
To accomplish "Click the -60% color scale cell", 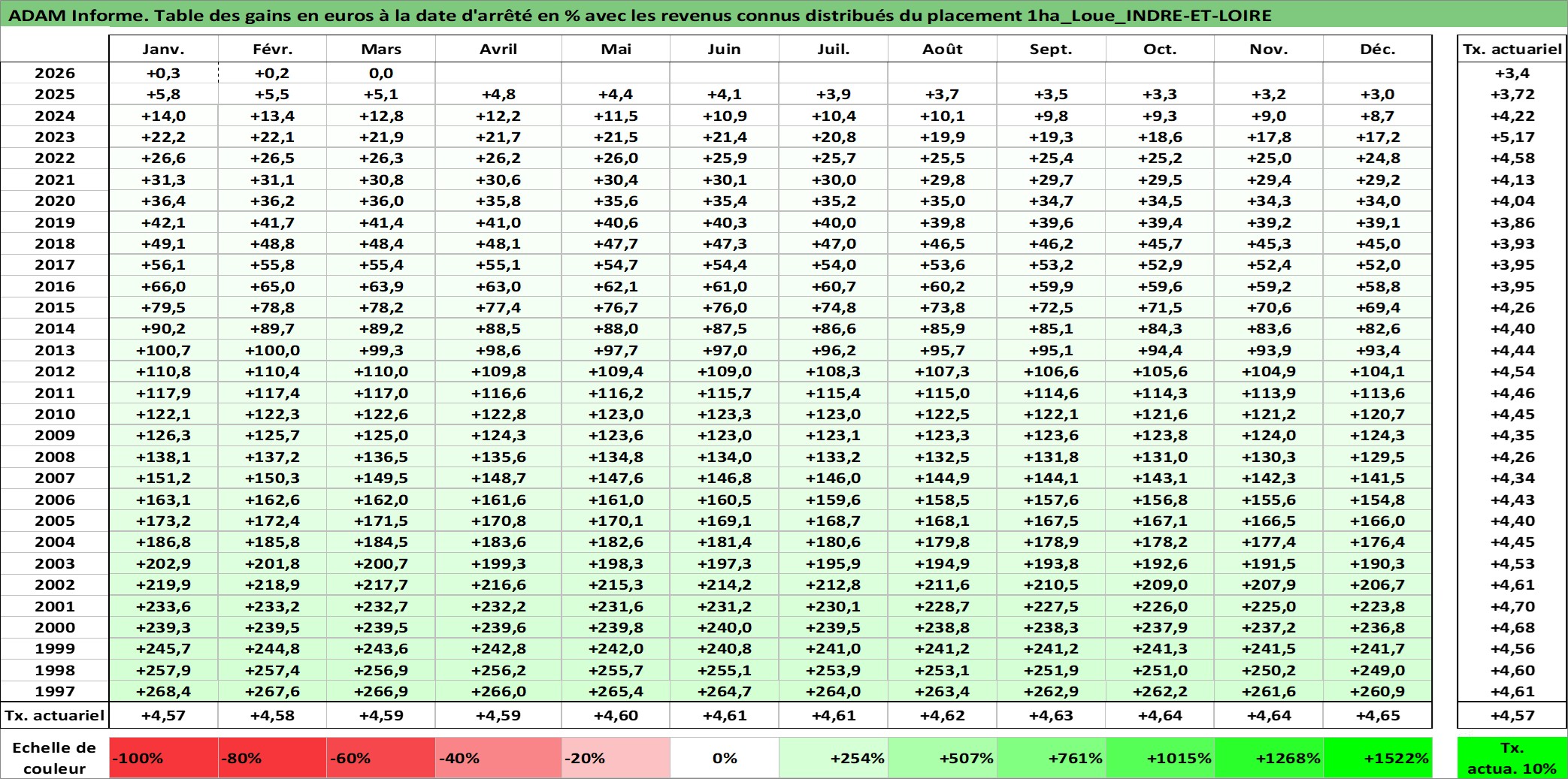I will 381,758.
